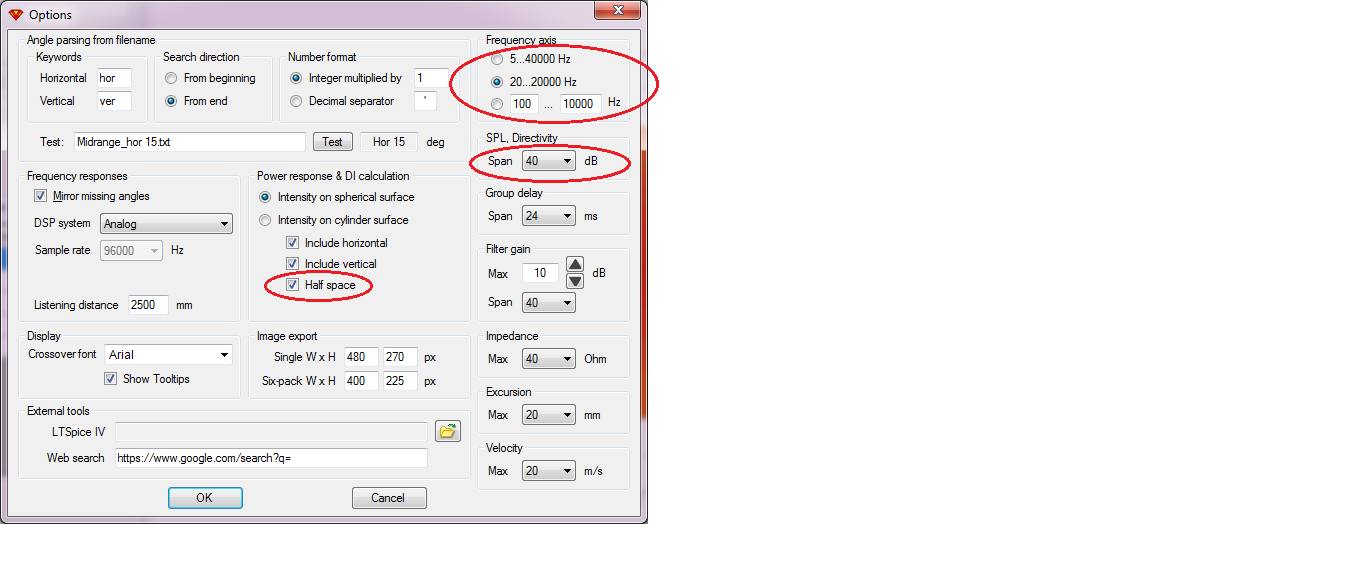Choose Decimal separator number format

pyautogui.click(x=296, y=101)
